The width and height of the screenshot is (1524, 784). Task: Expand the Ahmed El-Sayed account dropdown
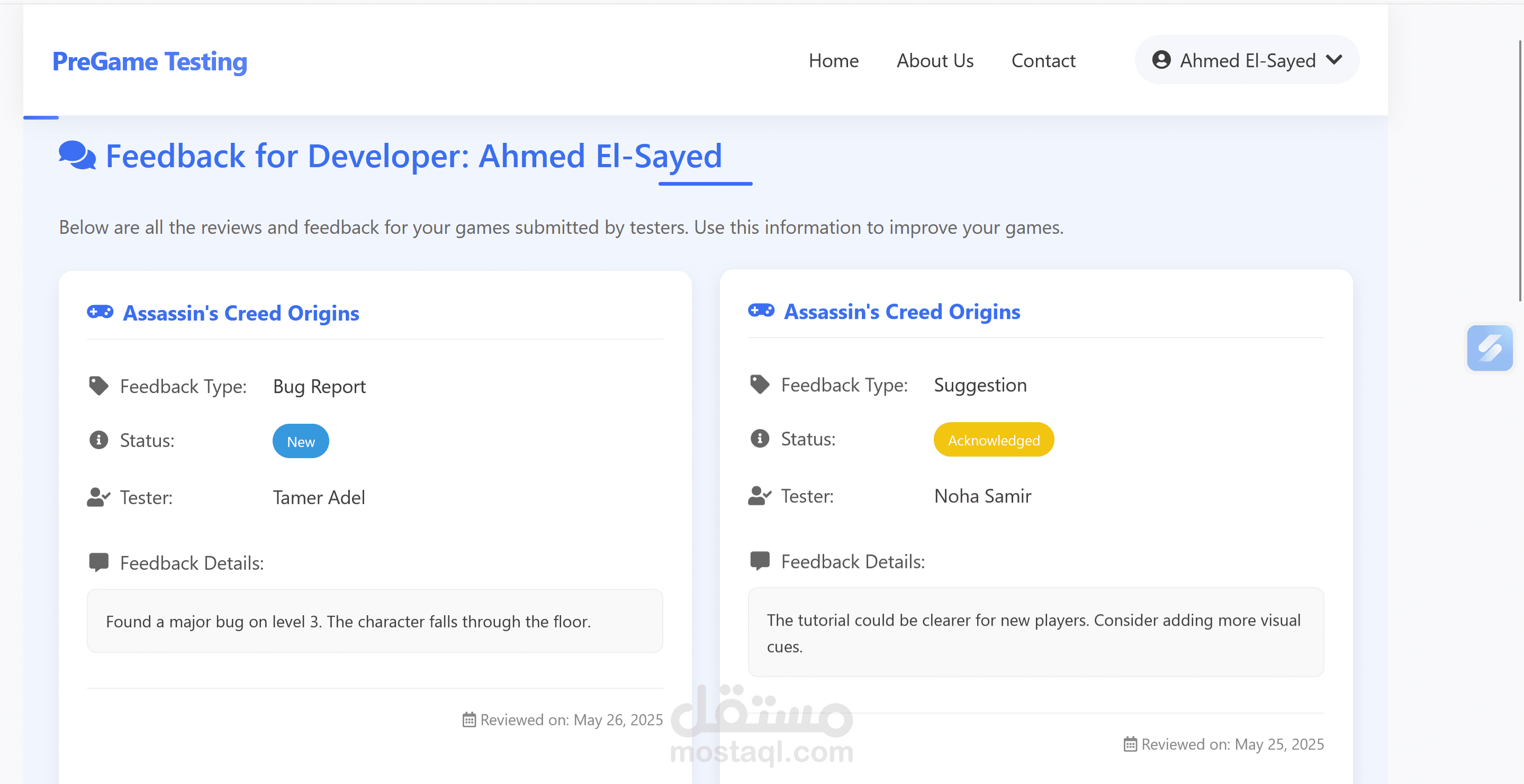(1247, 60)
